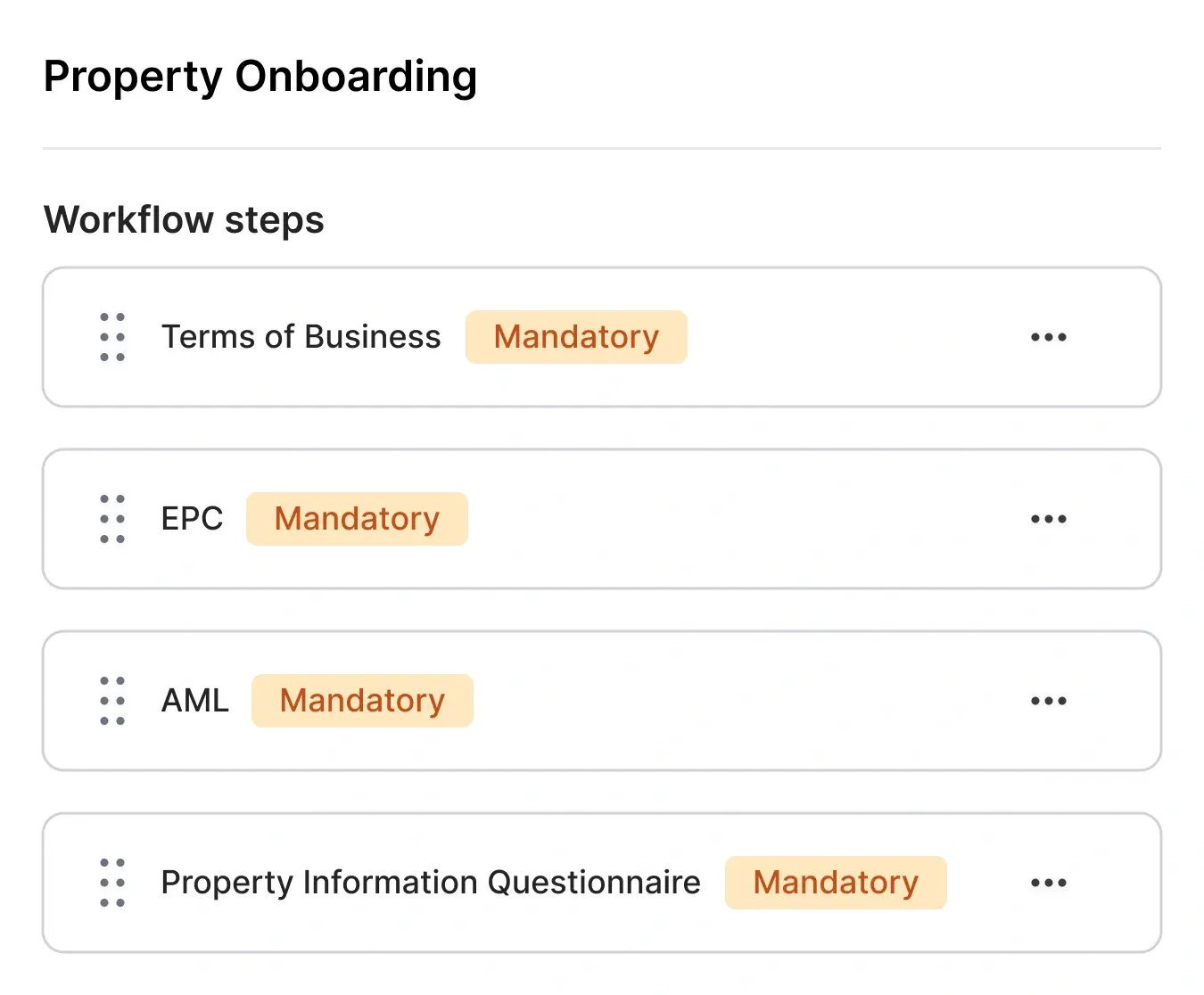Click the Mandatory badge on Property Information Questionnaire
This screenshot has height=995, width=1204.
point(836,883)
